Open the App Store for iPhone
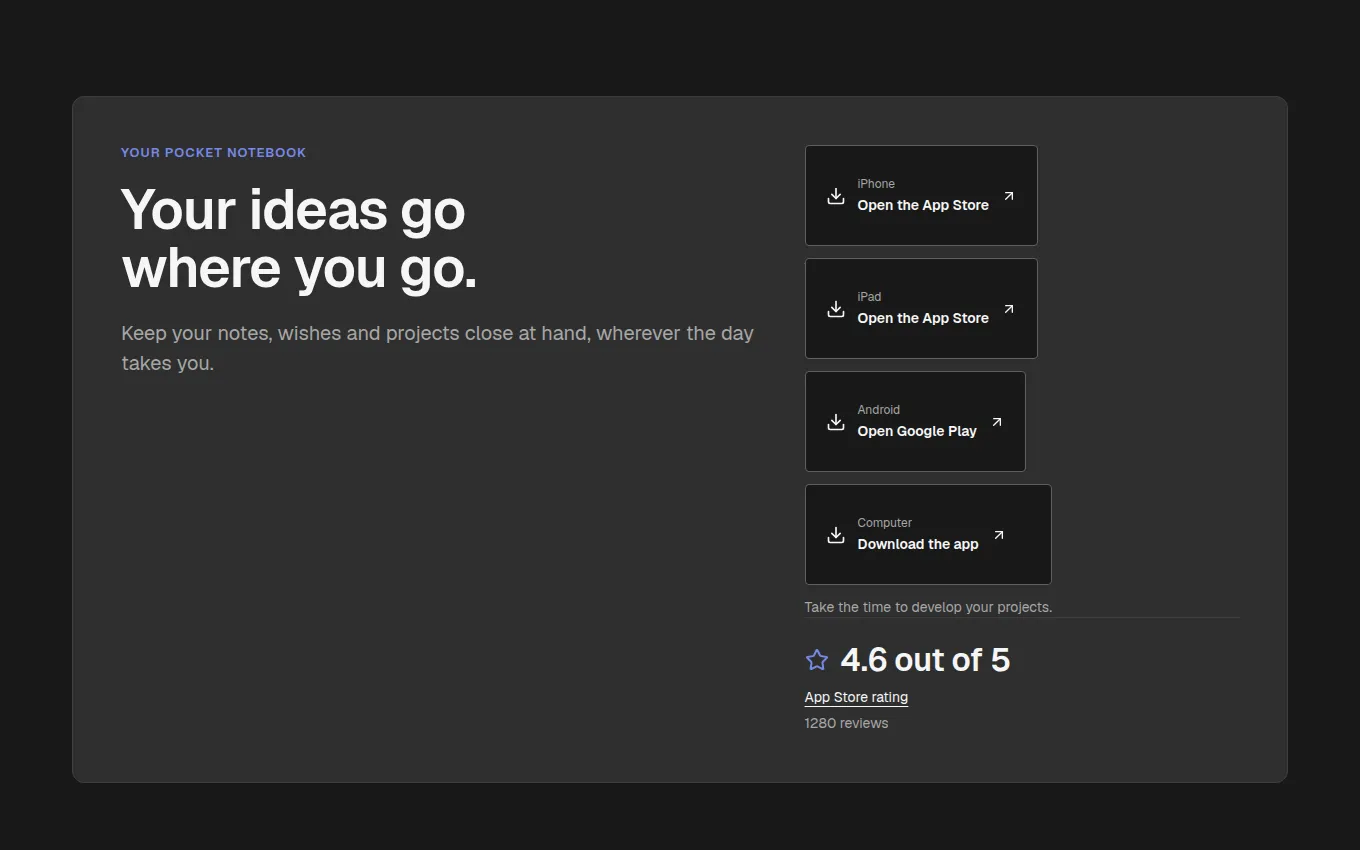Screen dimensions: 1360x850 pyautogui.click(x=921, y=196)
